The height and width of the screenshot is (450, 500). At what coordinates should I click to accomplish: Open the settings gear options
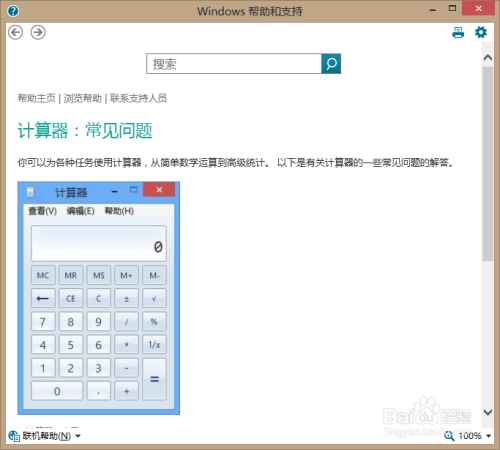click(481, 32)
